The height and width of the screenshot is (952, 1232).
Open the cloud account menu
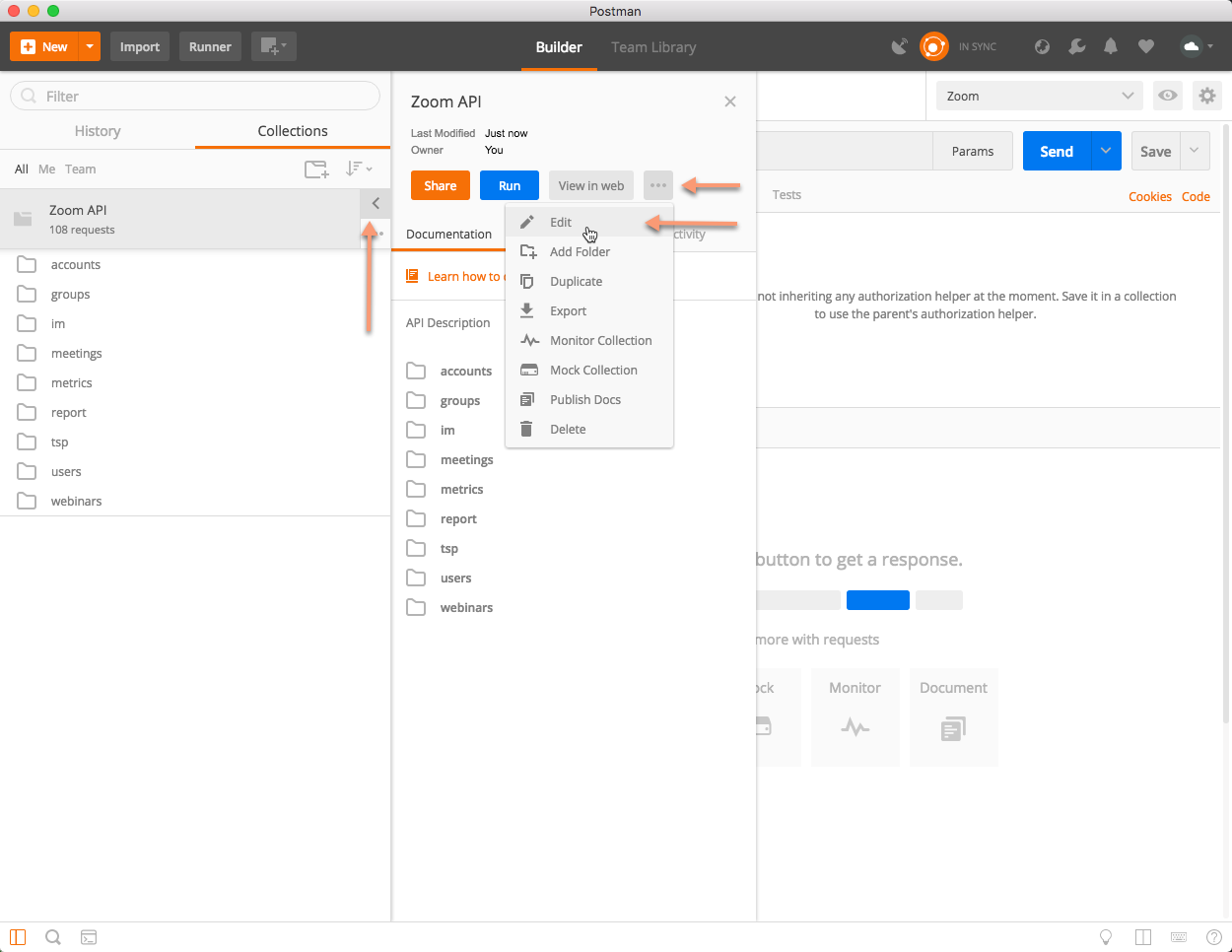pos(1198,46)
